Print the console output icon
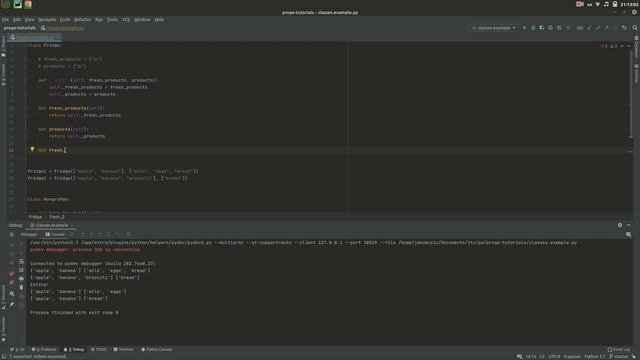This screenshot has width=640, height=360. click(21, 278)
